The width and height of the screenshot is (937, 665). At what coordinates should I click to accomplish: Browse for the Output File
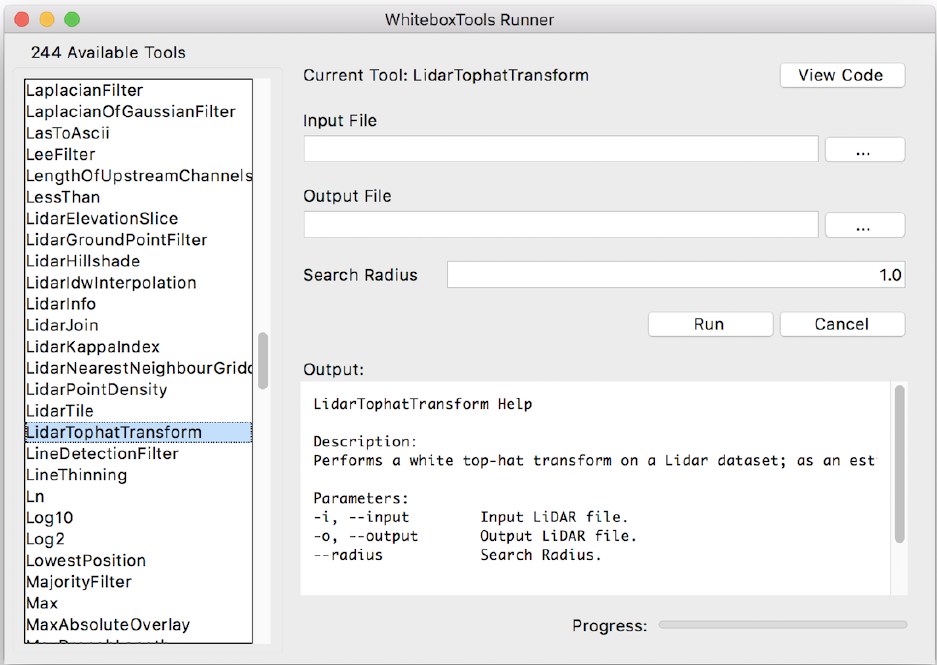pos(865,225)
